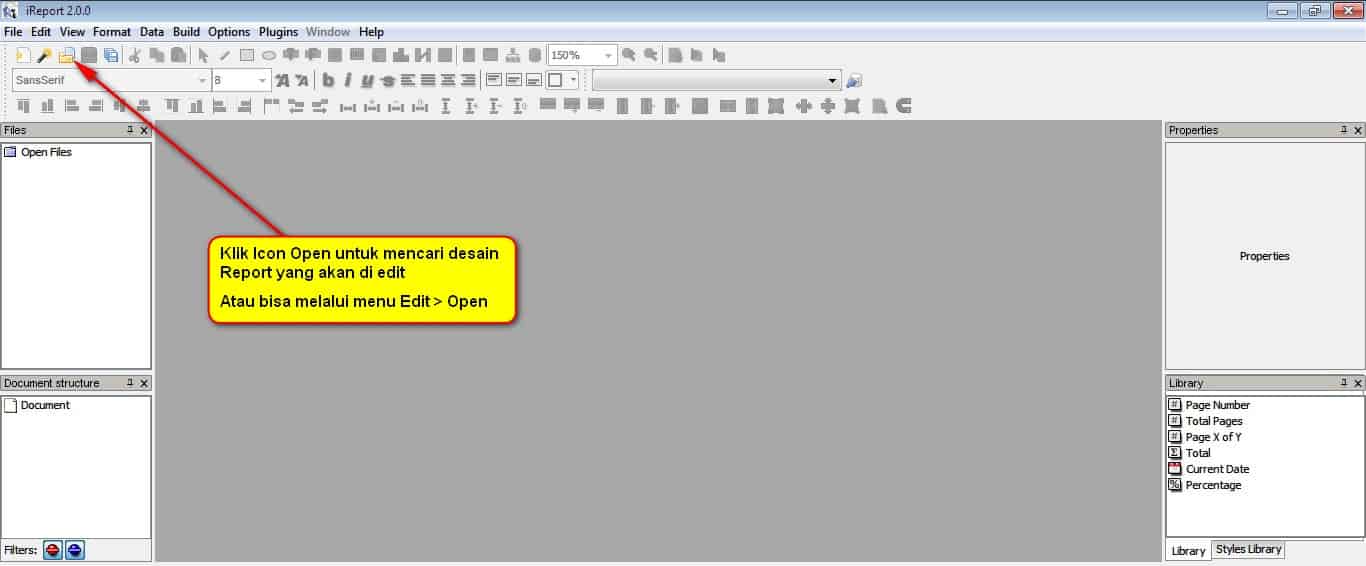Expand the font size dropdown
The width and height of the screenshot is (1366, 566).
(263, 81)
